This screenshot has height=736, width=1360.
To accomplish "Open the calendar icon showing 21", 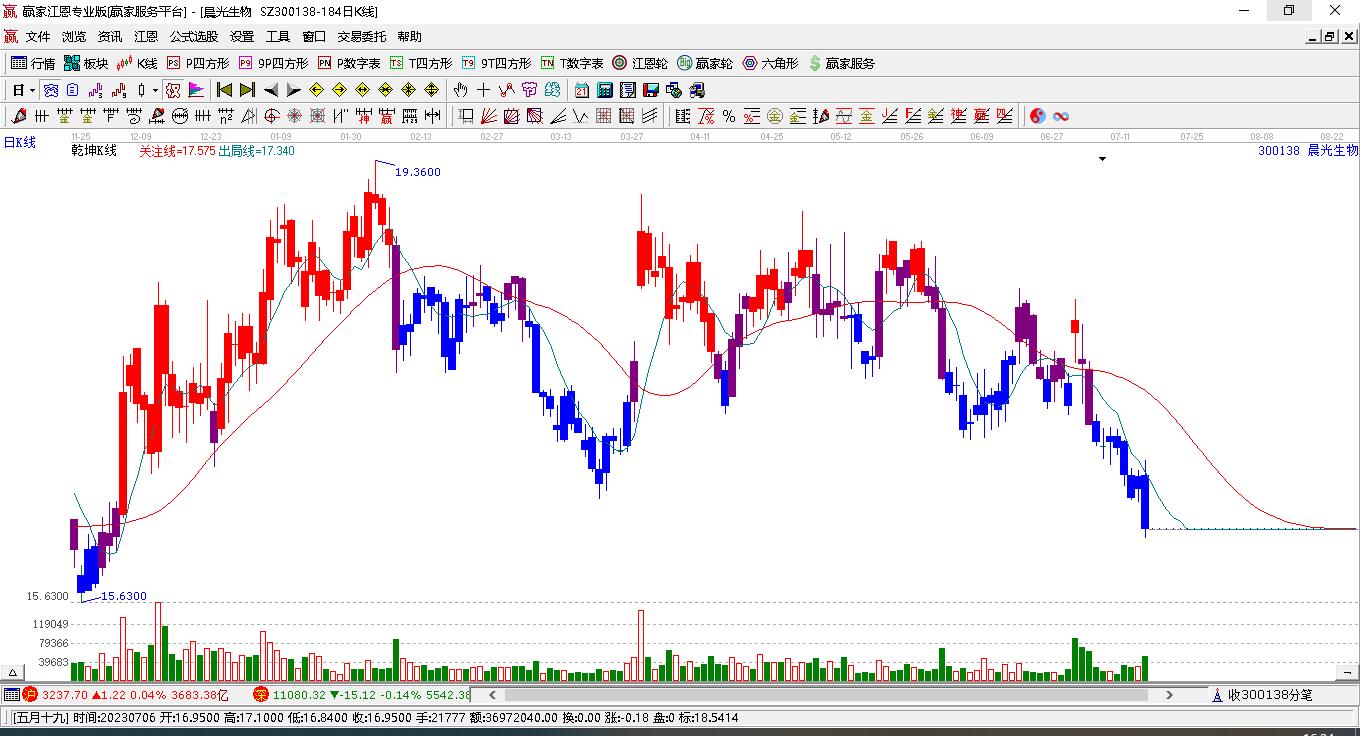I will pos(582,90).
